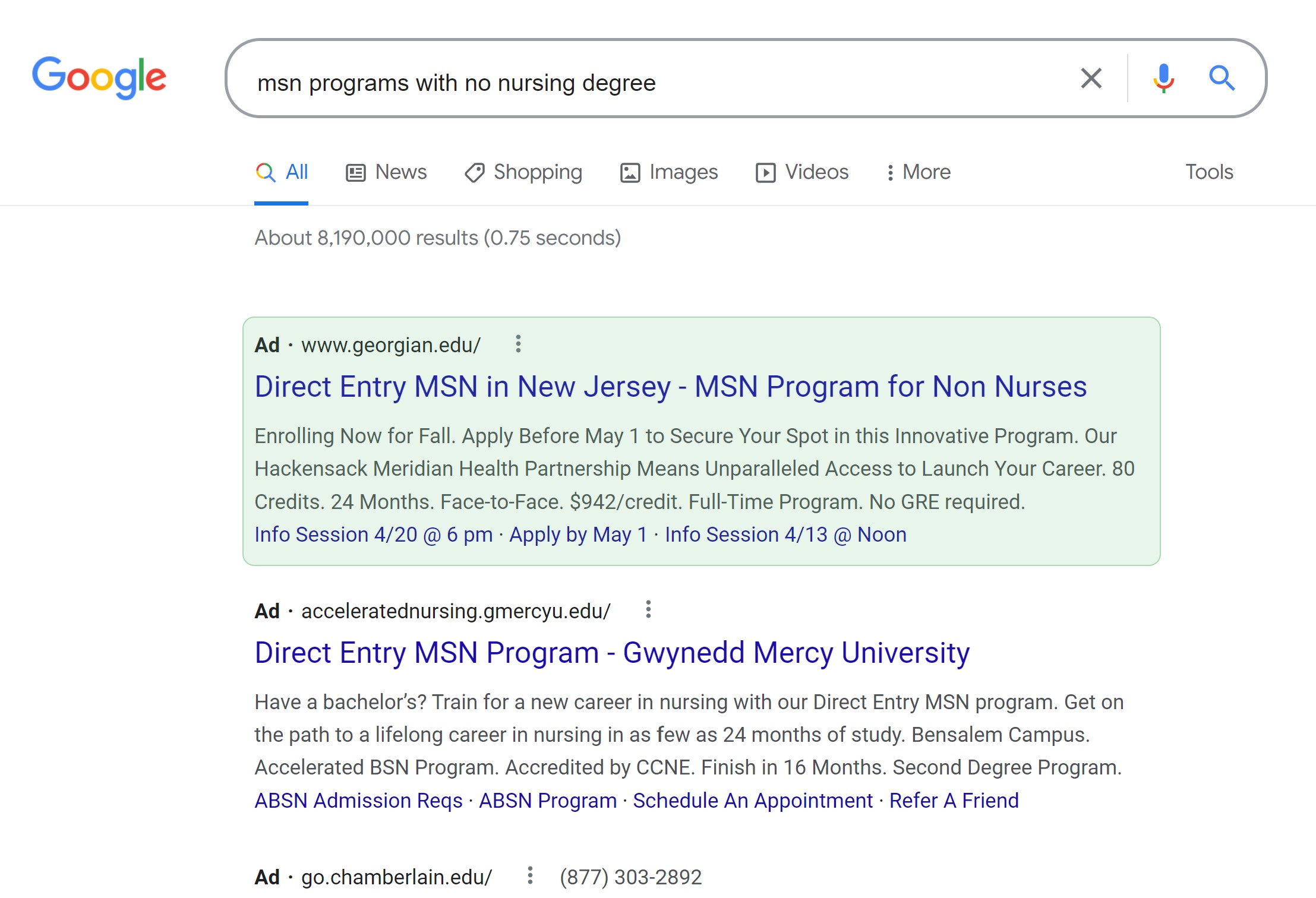Expand the More search filters menu
The image size is (1316, 898).
click(x=919, y=172)
